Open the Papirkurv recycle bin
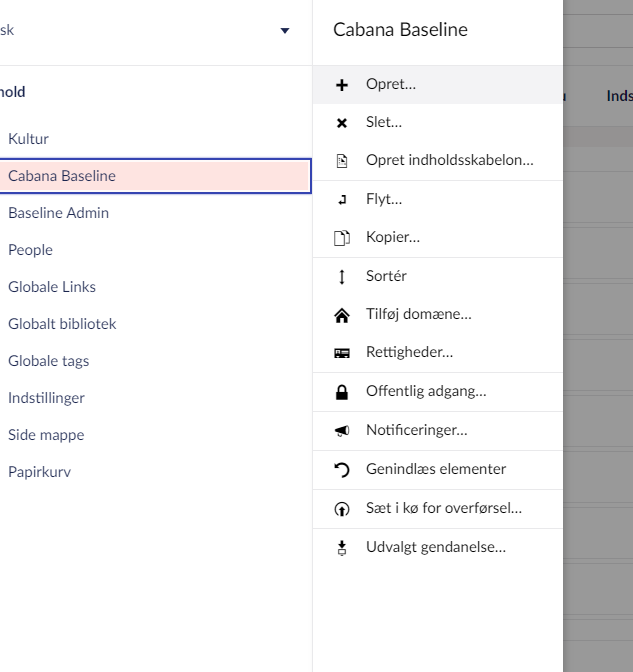Screen dimensions: 633x672 coord(39,472)
